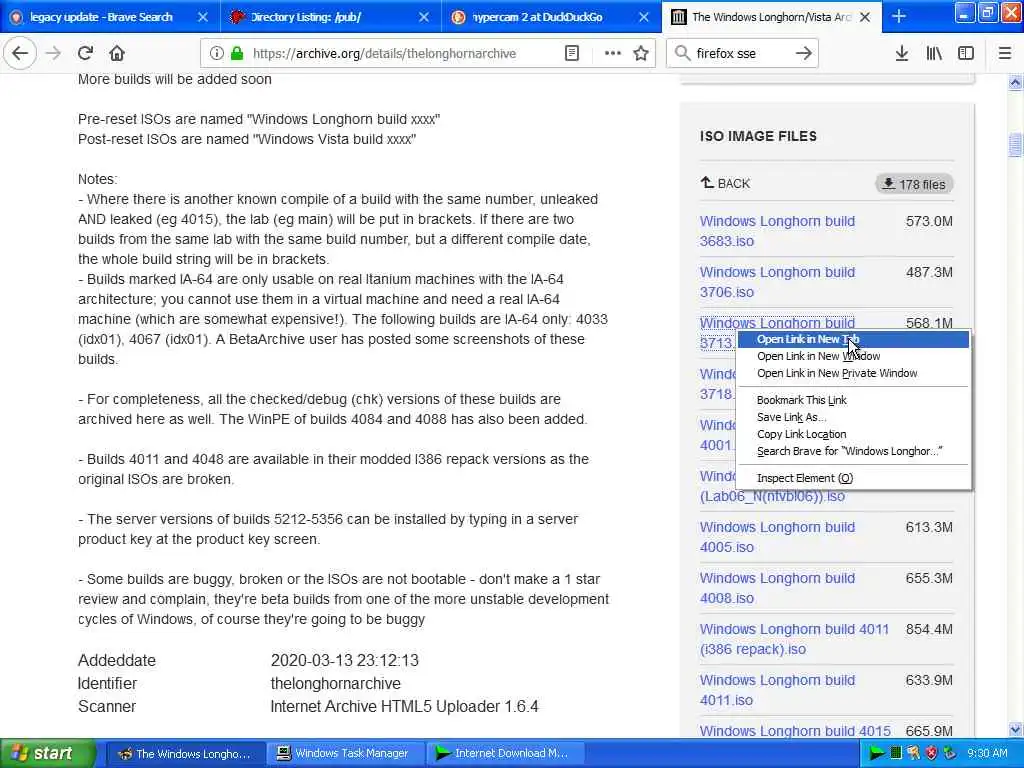
Task: Select Bookmark This Link
Action: 853,400
